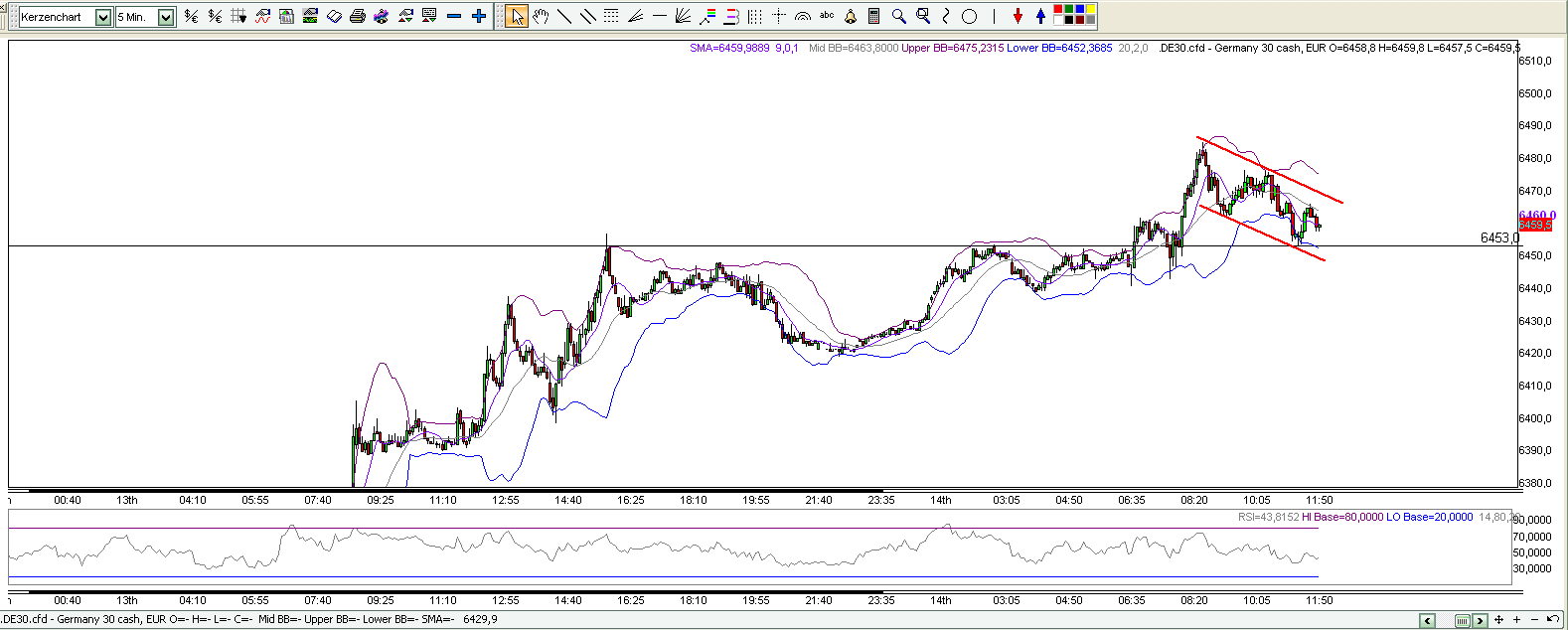This screenshot has width=1568, height=630.
Task: Select the magnifier with rectangle zoom tool
Action: click(923, 16)
